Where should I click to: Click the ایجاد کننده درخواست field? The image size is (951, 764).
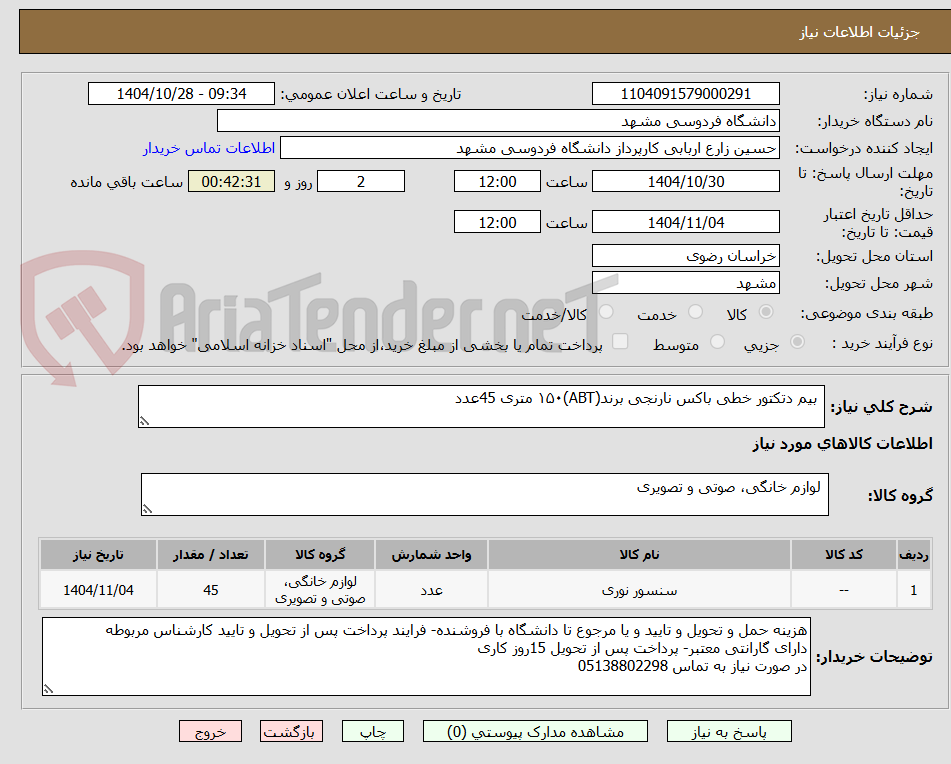529,148
